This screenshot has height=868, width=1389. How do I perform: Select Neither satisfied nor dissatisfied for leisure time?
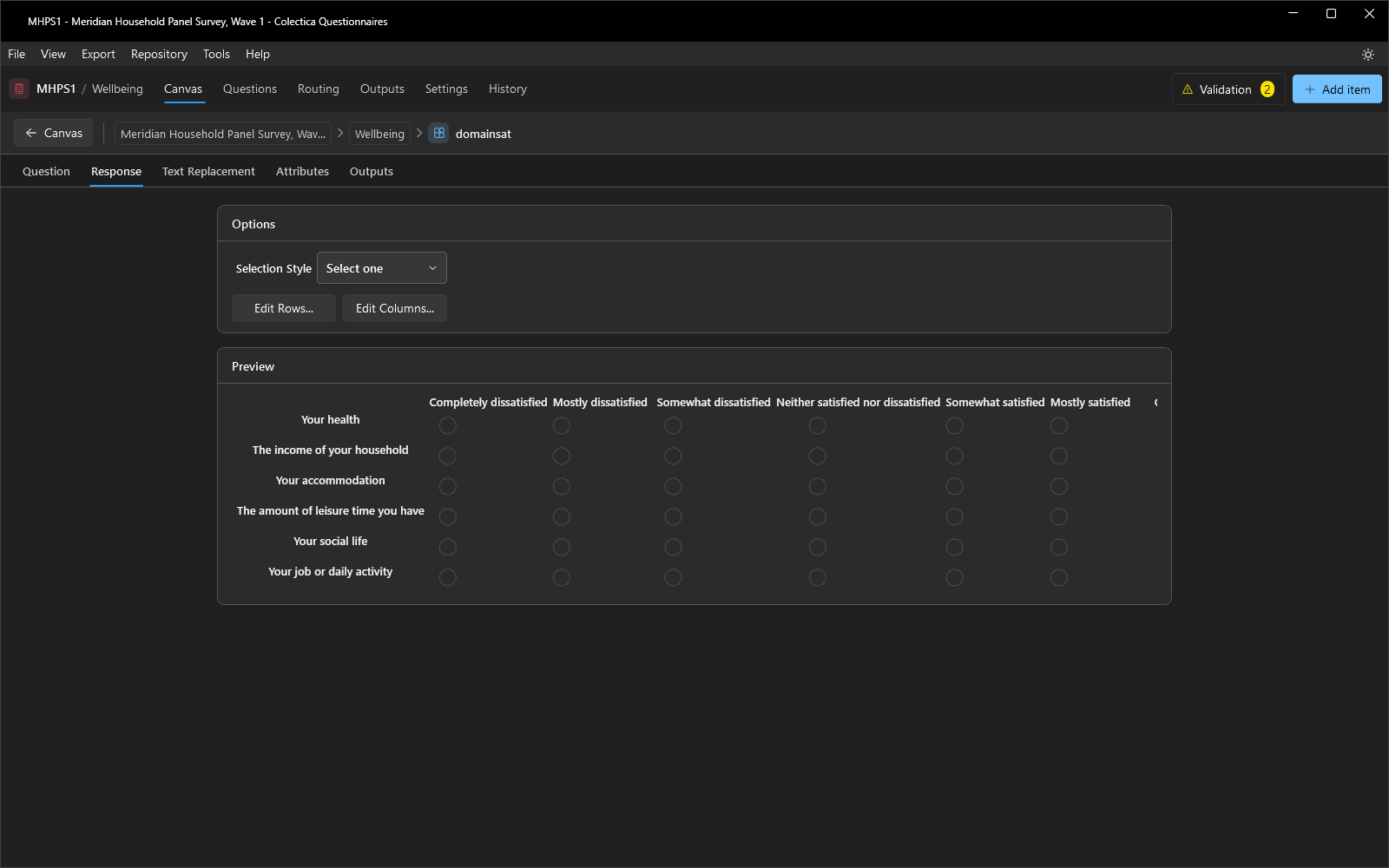(817, 516)
